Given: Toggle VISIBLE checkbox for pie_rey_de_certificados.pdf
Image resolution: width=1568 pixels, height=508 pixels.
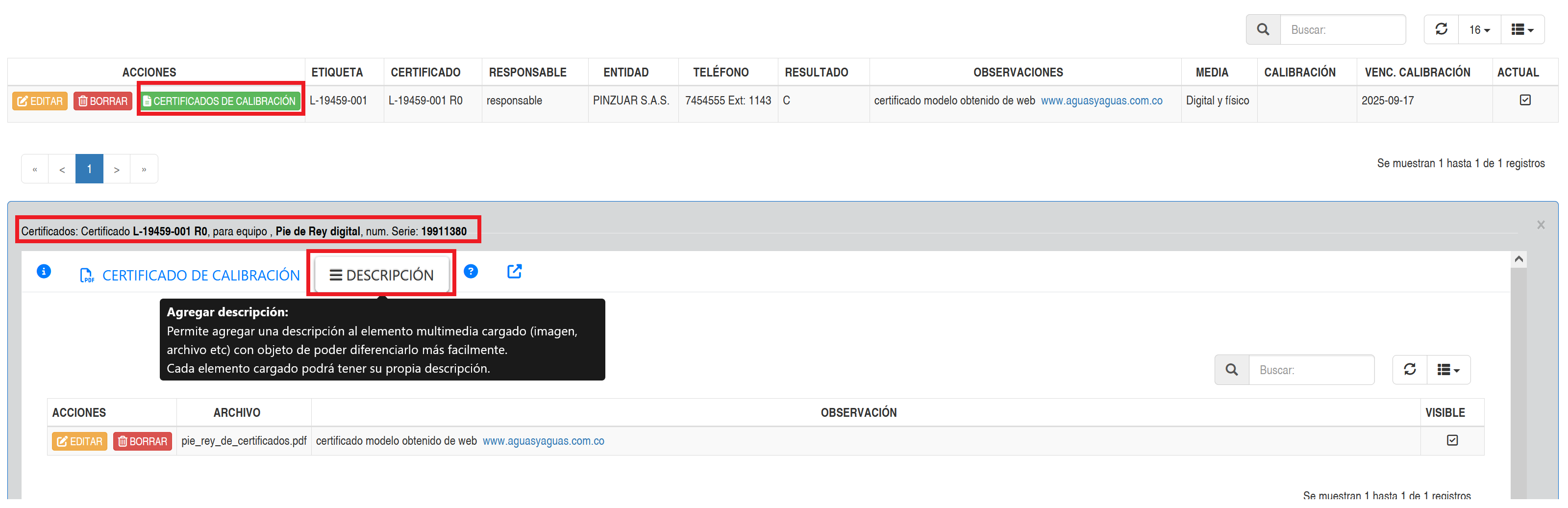Looking at the screenshot, I should (x=1452, y=440).
